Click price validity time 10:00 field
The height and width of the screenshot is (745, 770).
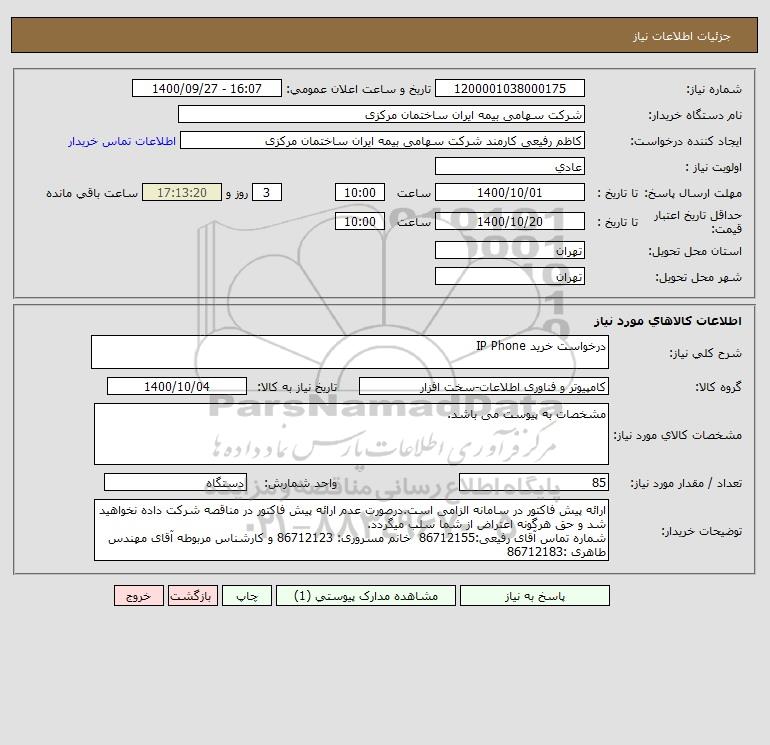point(359,221)
